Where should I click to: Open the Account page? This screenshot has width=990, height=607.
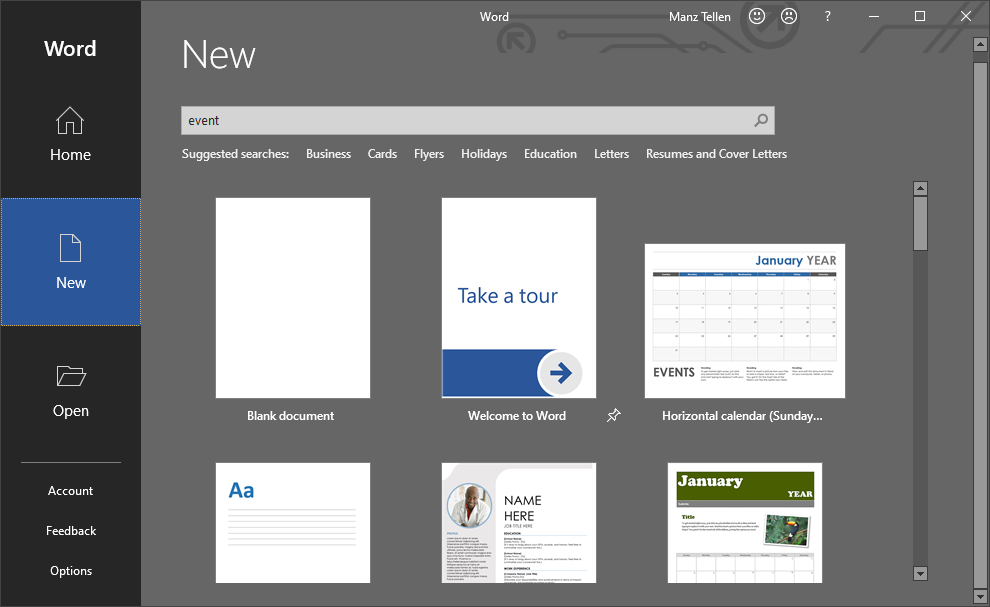tap(70, 491)
